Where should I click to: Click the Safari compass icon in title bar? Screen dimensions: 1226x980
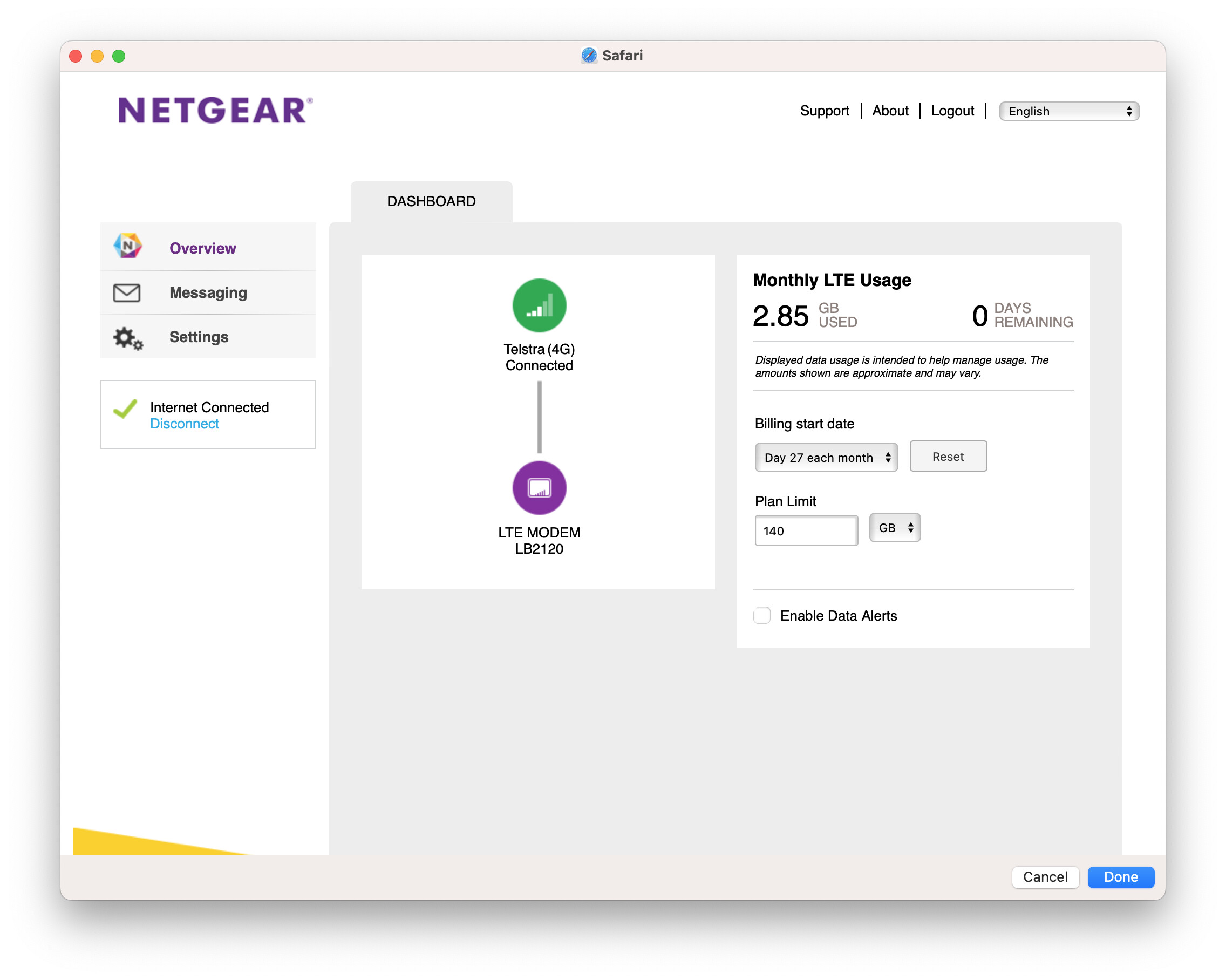pyautogui.click(x=589, y=55)
